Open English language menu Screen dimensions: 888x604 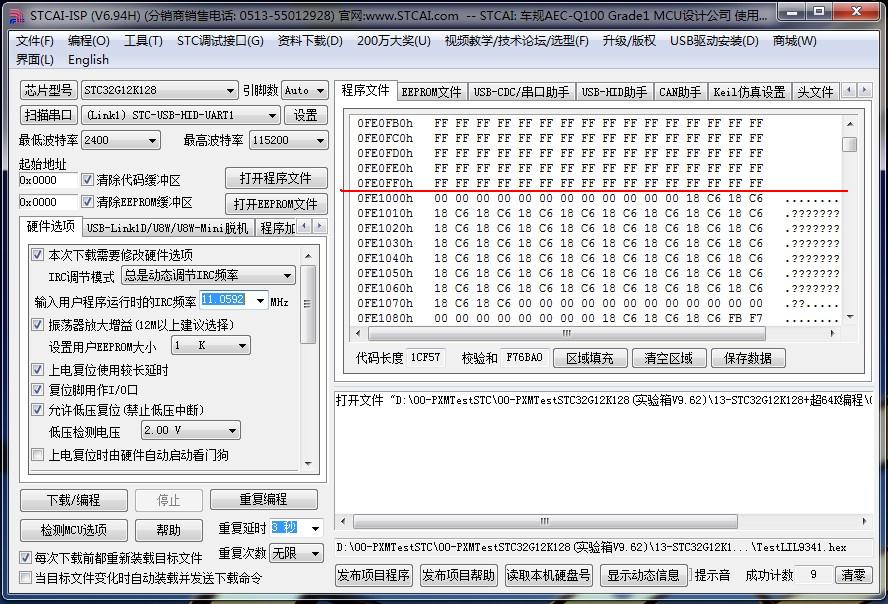click(88, 59)
